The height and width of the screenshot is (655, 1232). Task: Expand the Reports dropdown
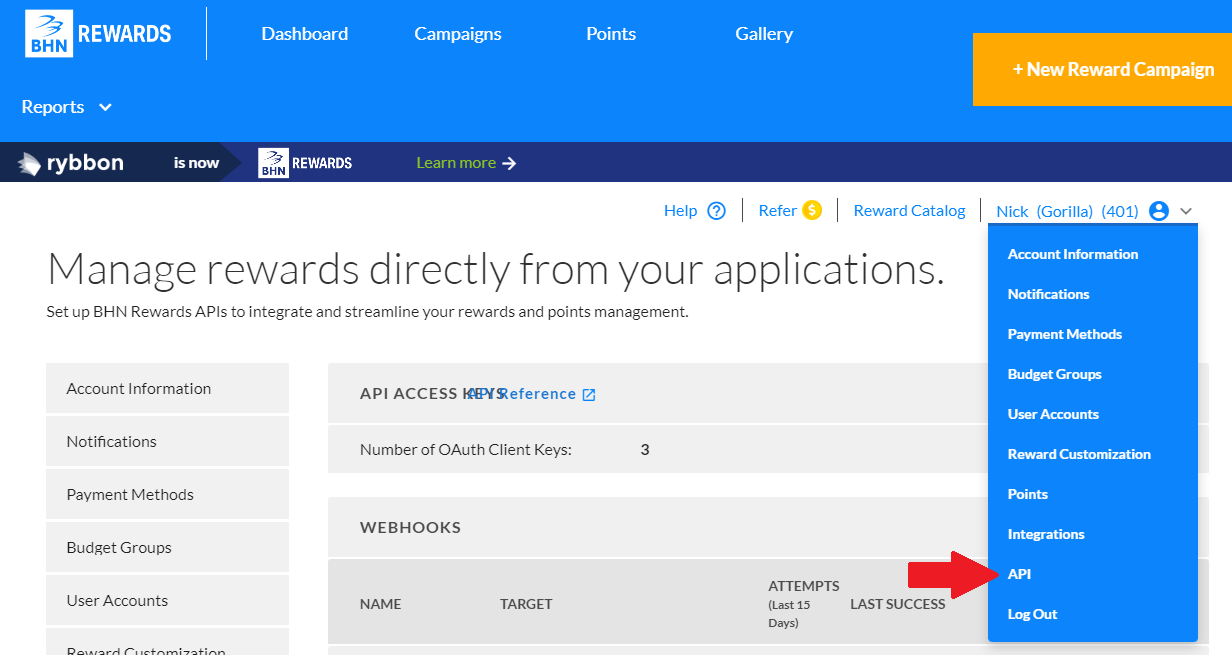pos(67,107)
